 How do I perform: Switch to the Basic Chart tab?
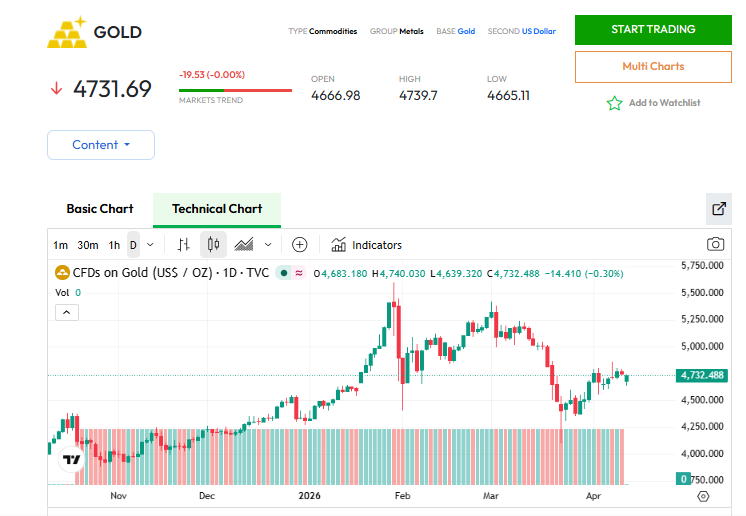point(100,209)
